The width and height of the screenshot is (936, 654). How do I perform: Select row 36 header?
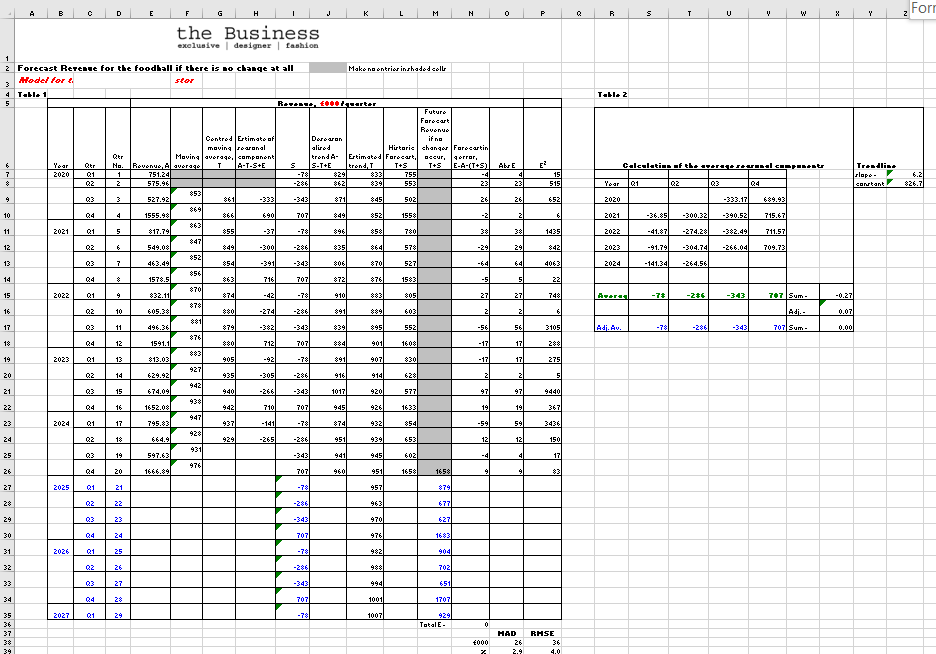(7, 624)
